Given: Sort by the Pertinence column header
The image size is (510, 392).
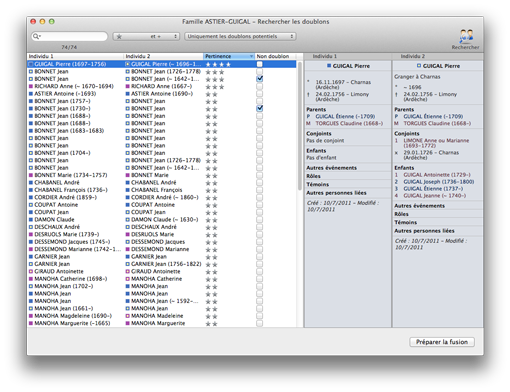Looking at the screenshot, I should [x=229, y=56].
